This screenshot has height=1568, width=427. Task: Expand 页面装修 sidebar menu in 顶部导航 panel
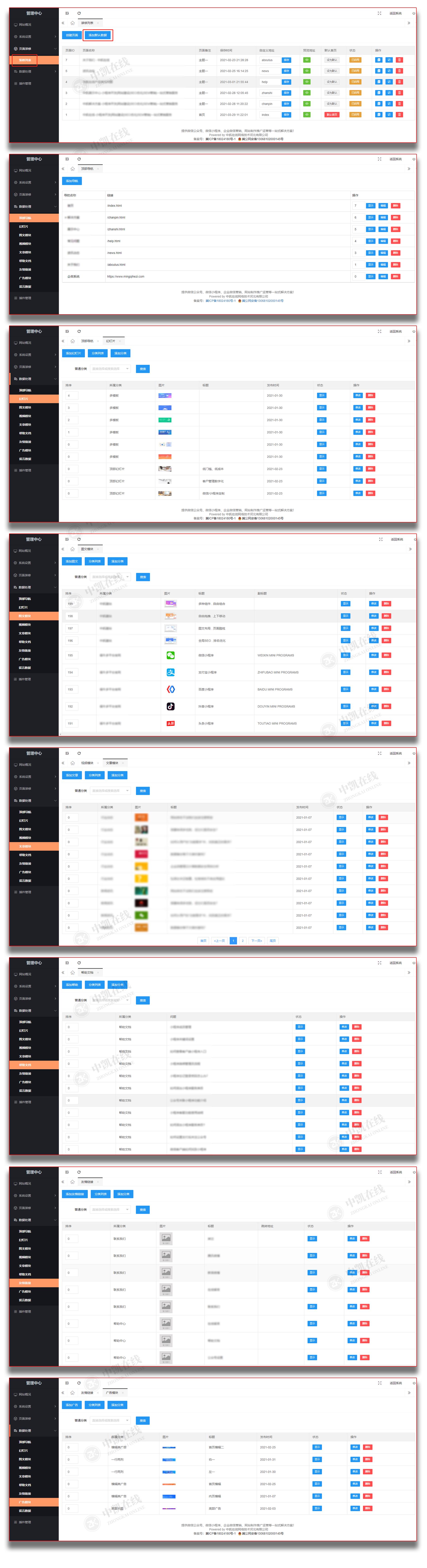[x=34, y=195]
